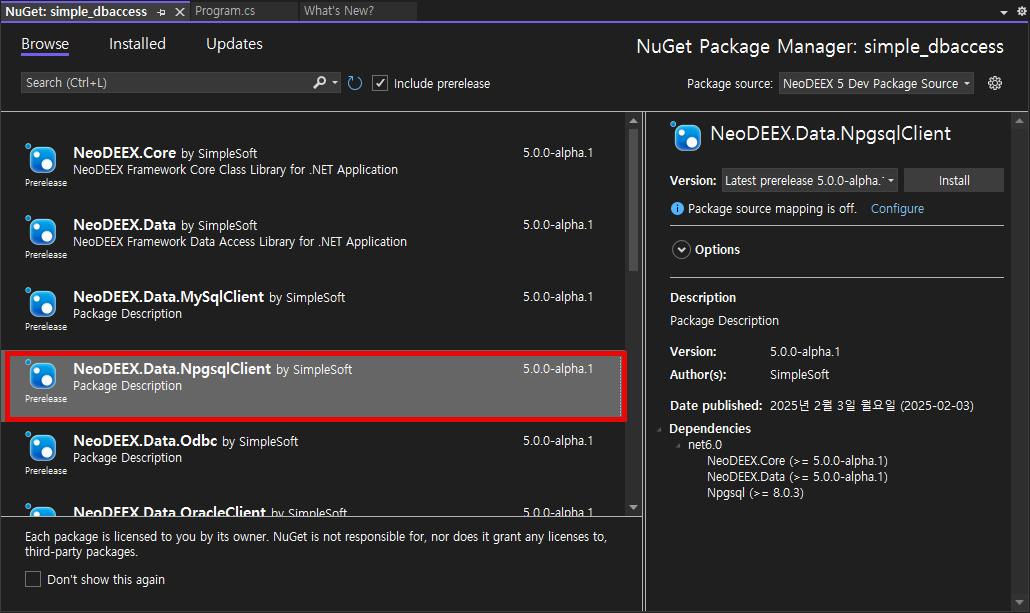Click the NeoDEEX.Data.NpgsqlClient list icon
Viewport: 1030px width, 613px height.
pos(42,375)
